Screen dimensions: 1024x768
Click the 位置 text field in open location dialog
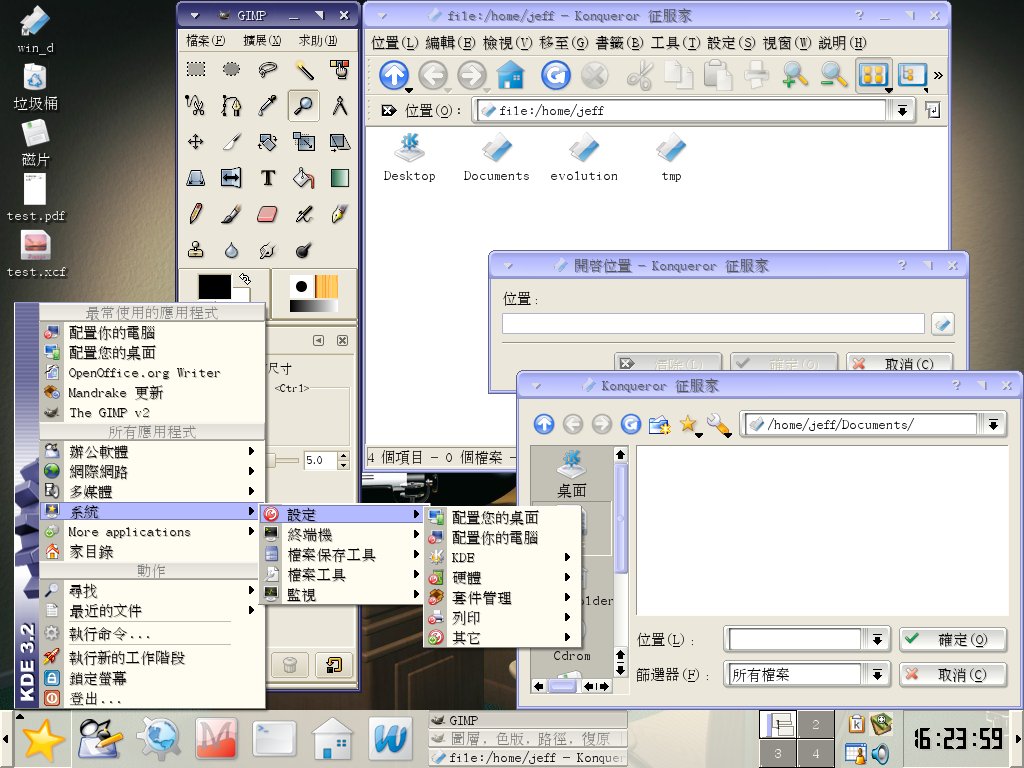pyautogui.click(x=713, y=323)
